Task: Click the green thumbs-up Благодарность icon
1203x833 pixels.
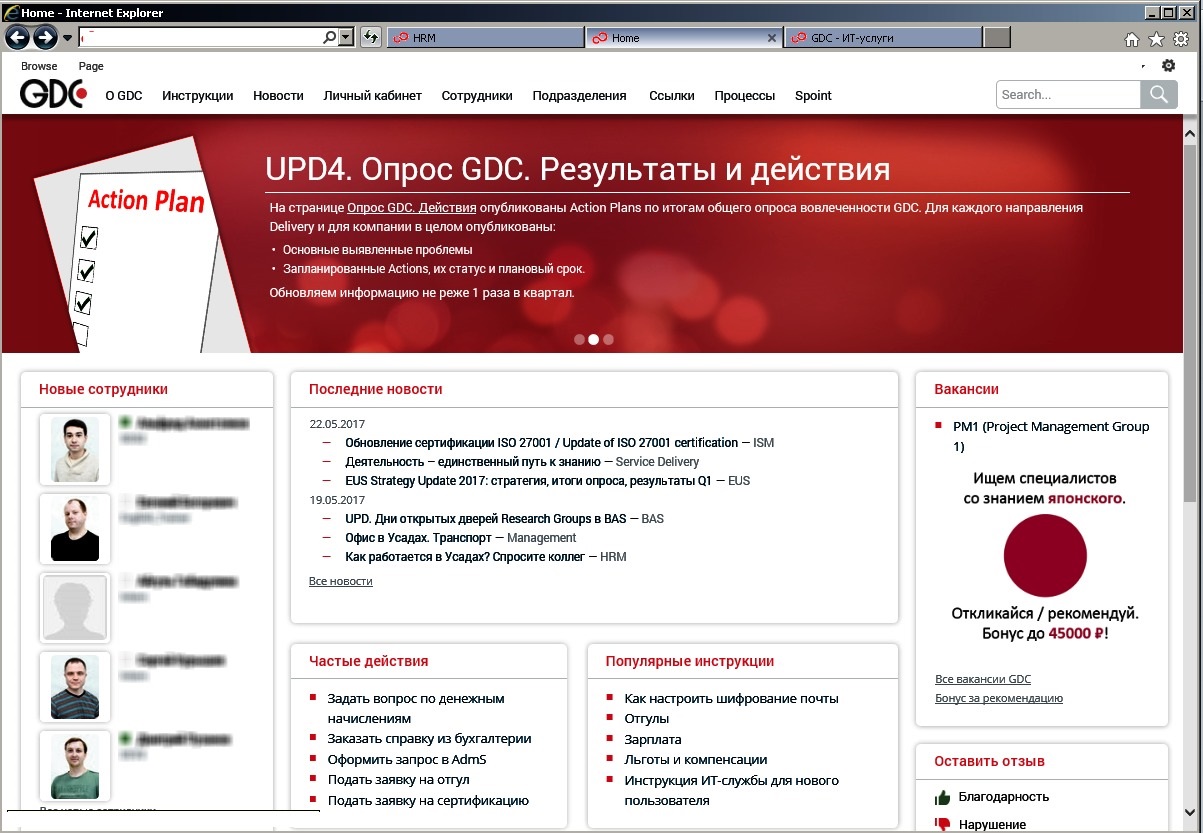Action: (942, 796)
